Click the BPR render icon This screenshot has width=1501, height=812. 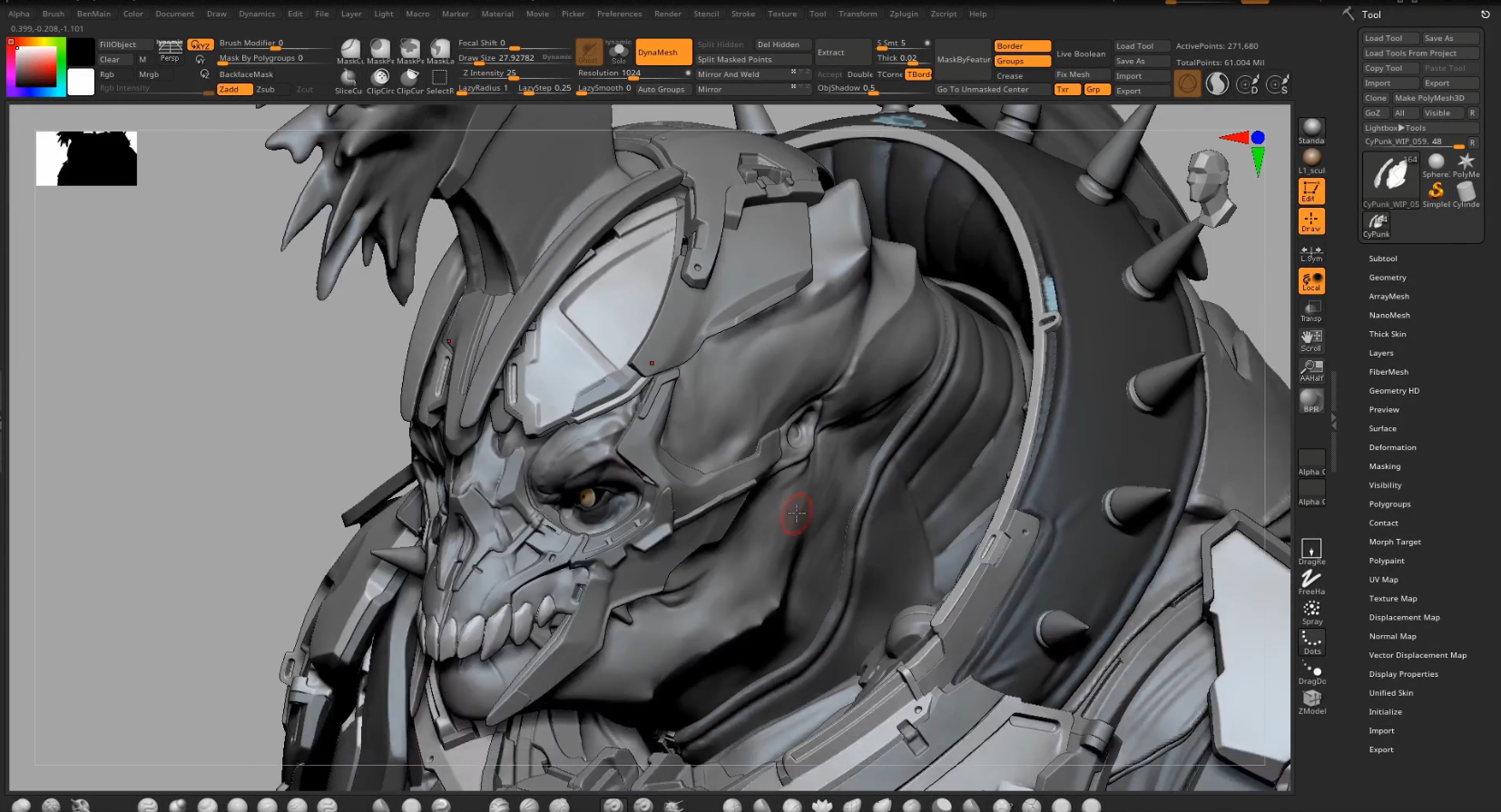[x=1311, y=400]
